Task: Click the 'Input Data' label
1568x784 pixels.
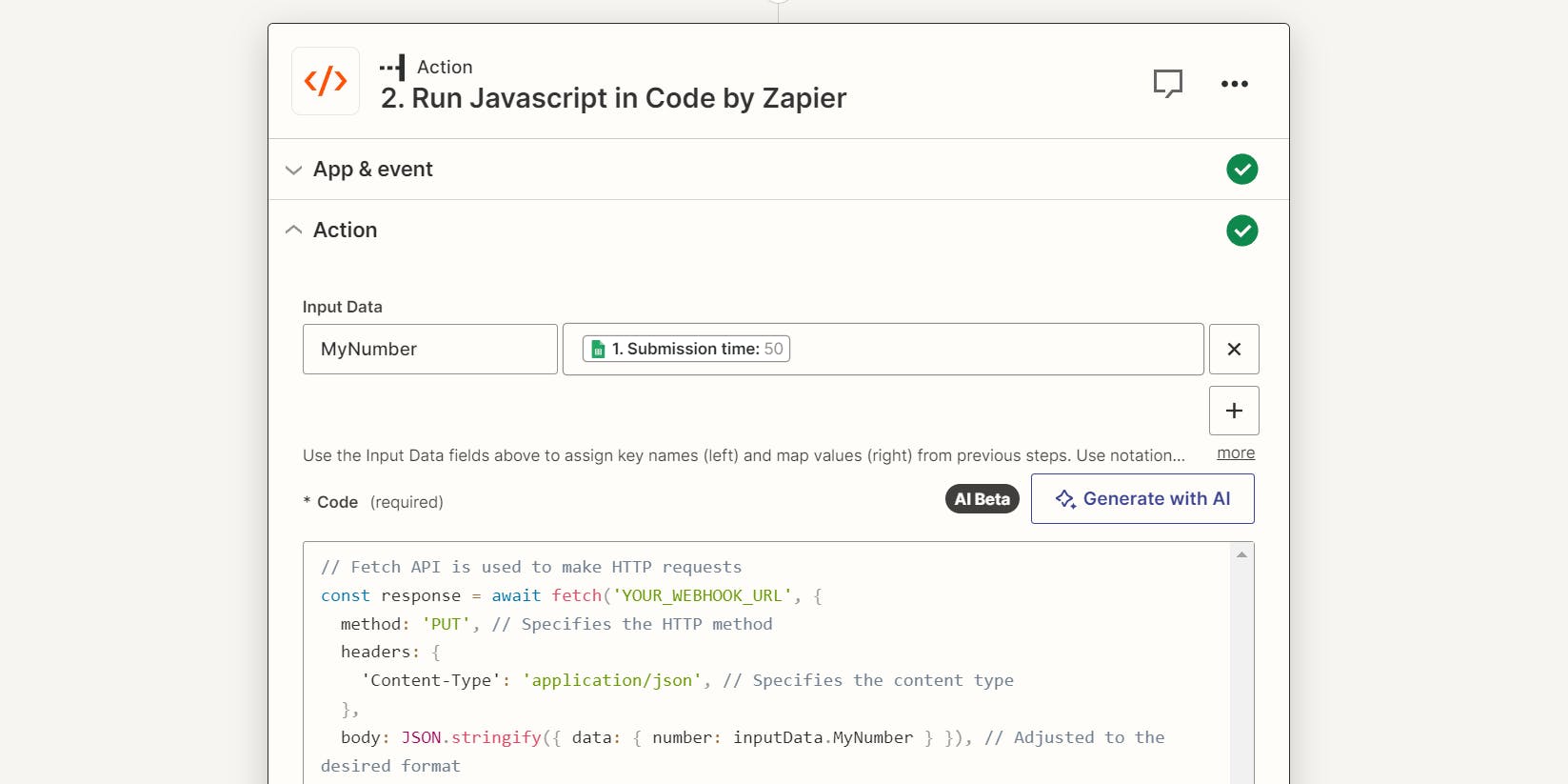Action: coord(343,307)
